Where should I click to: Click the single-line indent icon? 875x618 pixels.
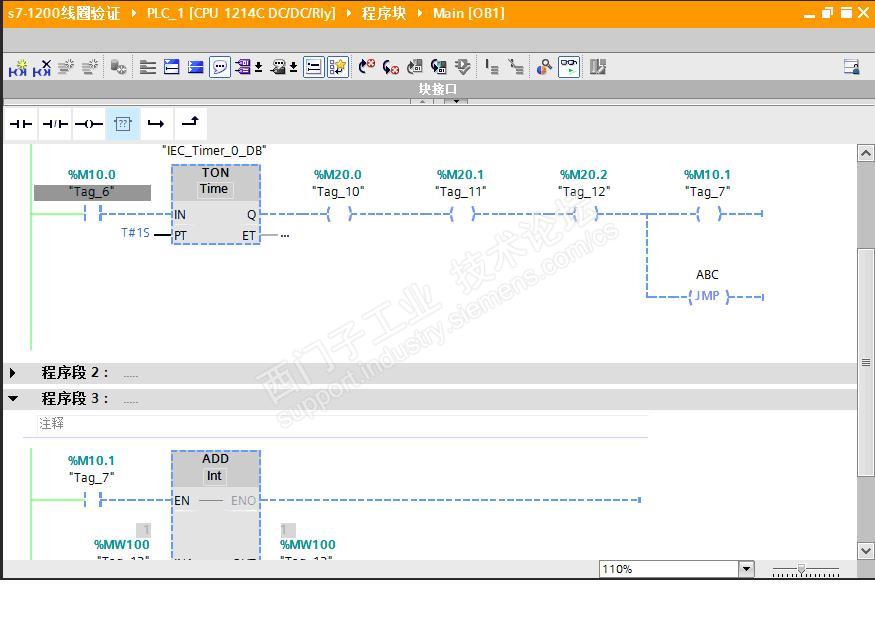492,68
